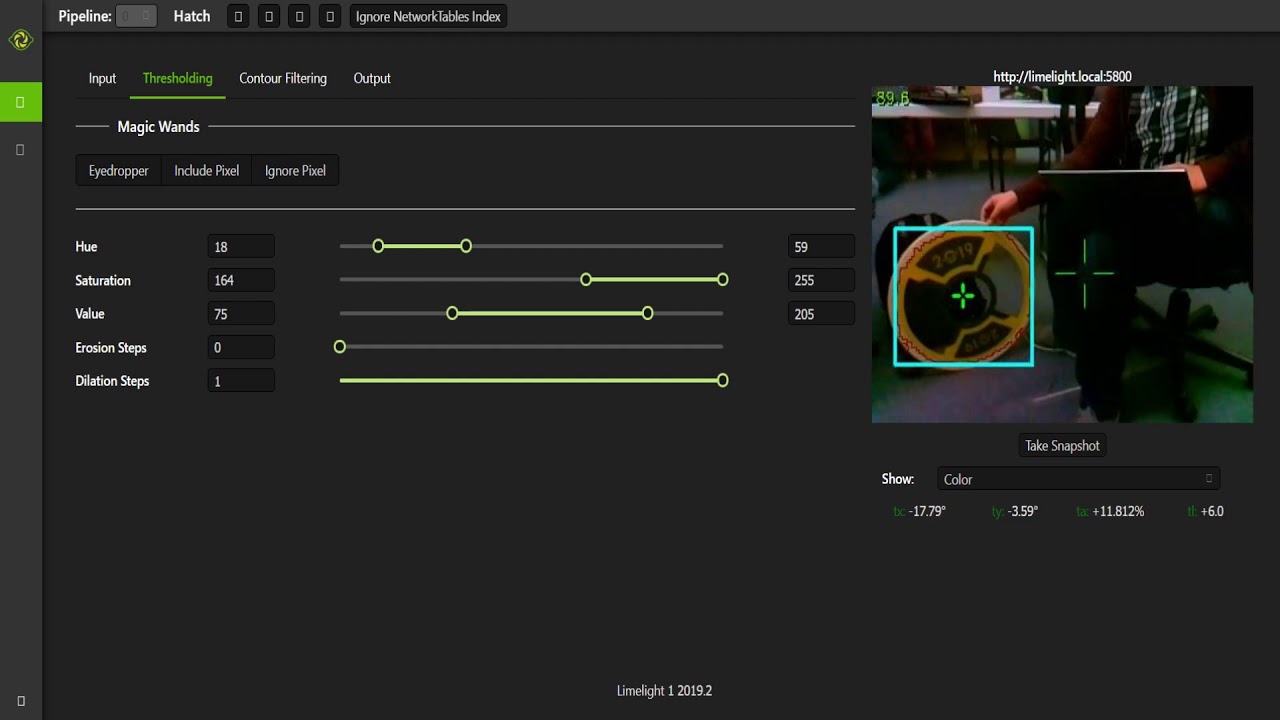1280x720 pixels.
Task: Click the ta value +11.812%
Action: pyautogui.click(x=1118, y=511)
